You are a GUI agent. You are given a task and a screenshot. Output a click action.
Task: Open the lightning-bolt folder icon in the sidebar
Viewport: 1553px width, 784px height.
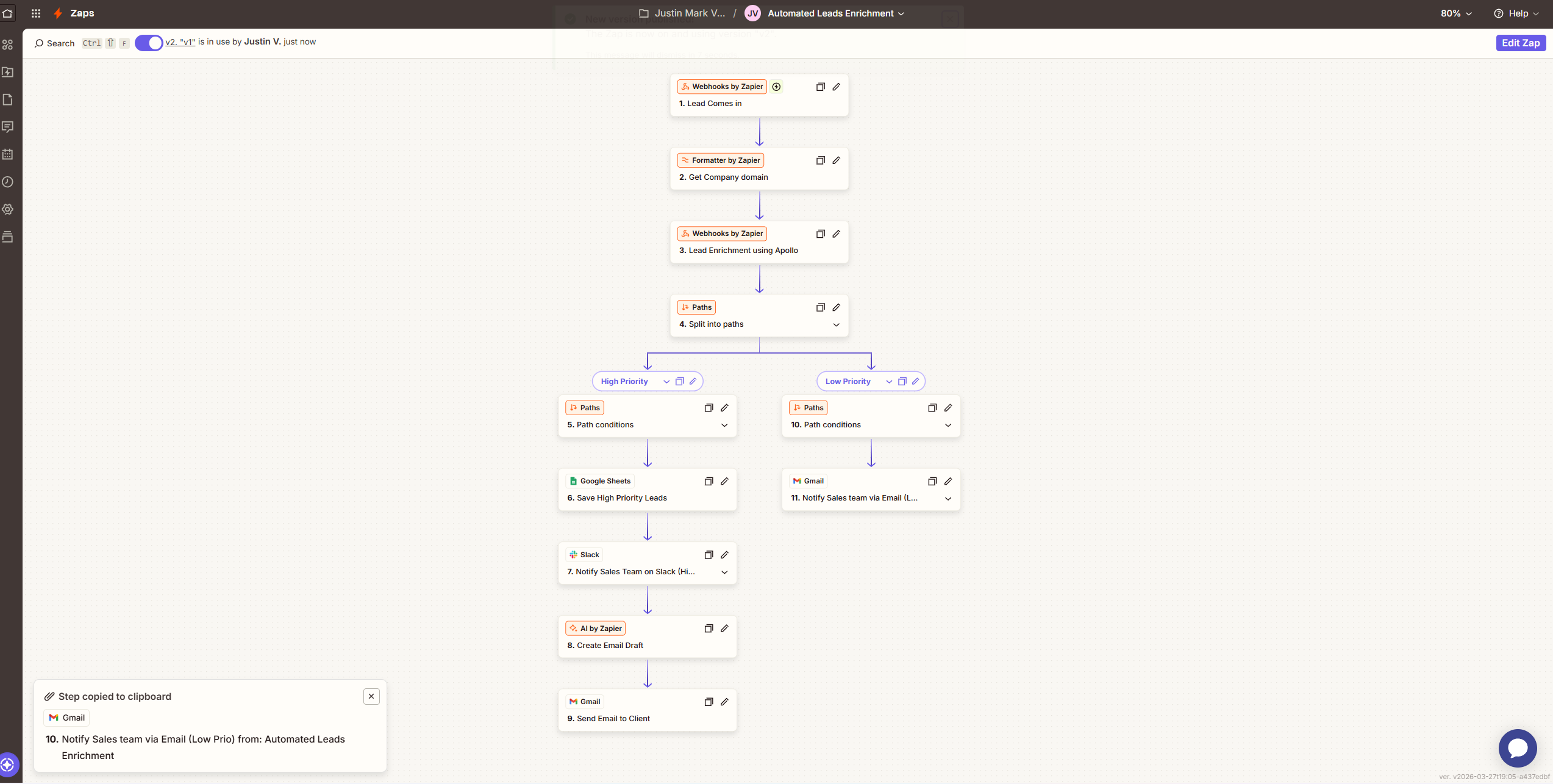tap(7, 72)
